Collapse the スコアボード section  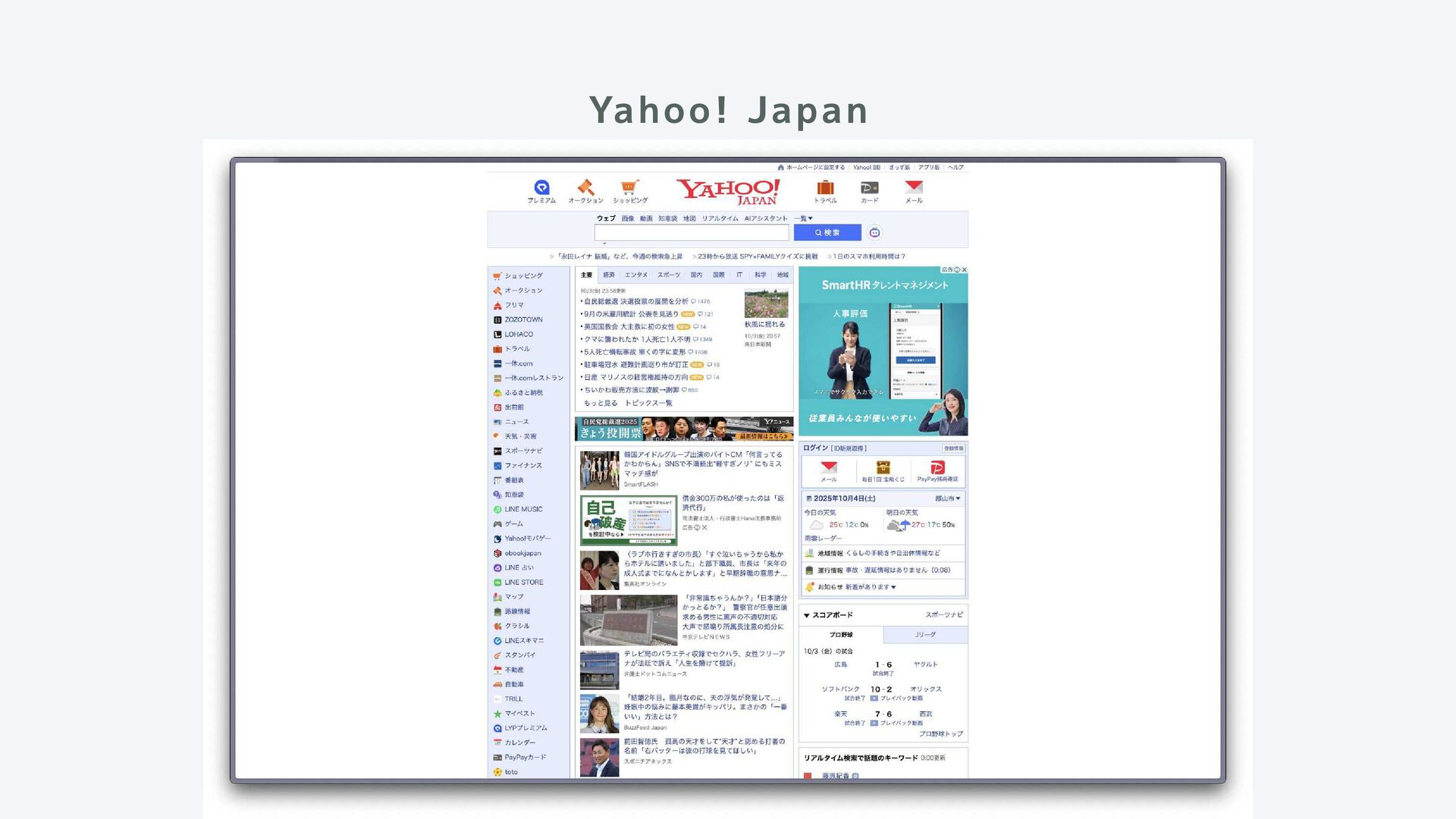807,615
